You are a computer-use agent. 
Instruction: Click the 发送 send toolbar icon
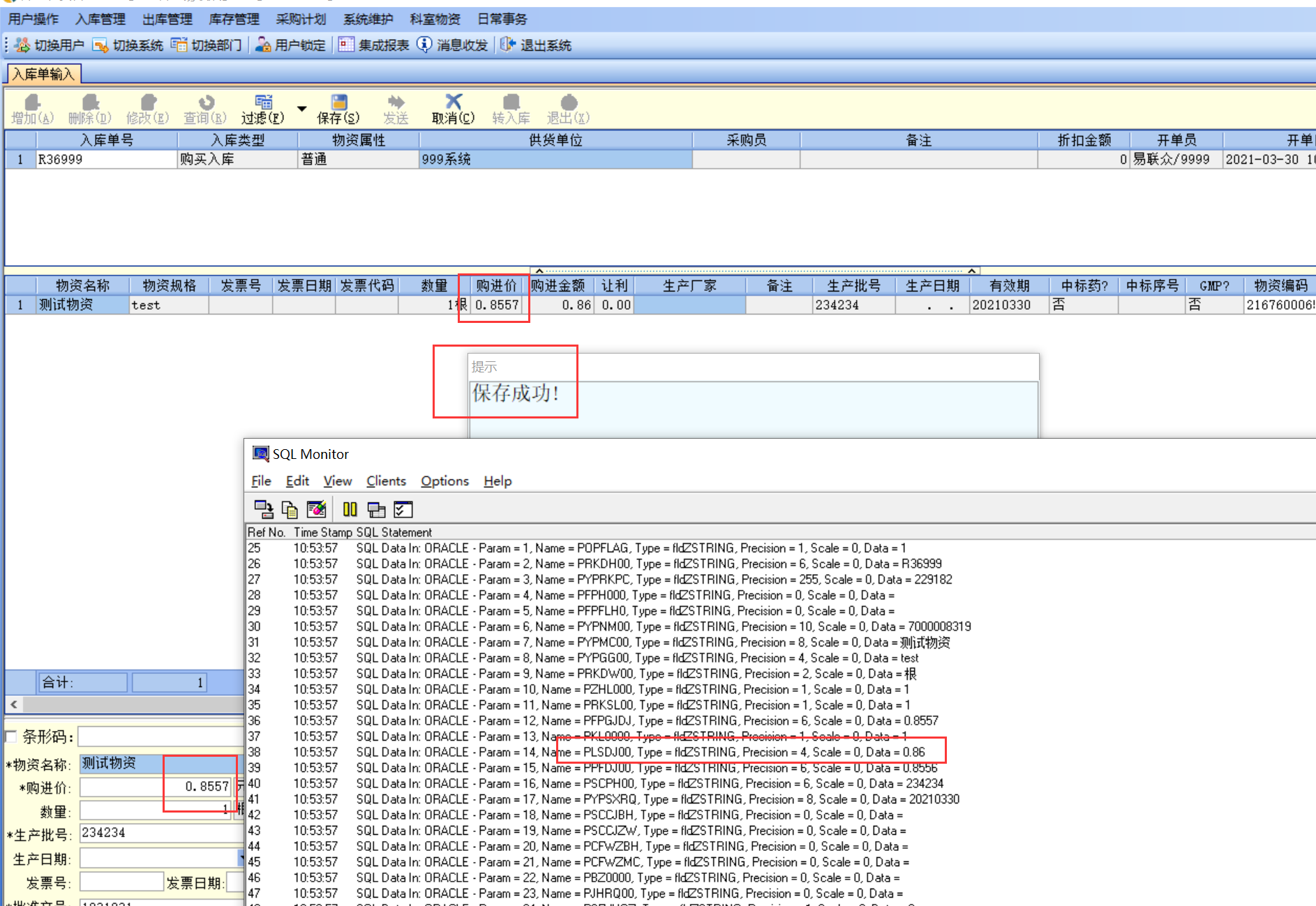(396, 103)
